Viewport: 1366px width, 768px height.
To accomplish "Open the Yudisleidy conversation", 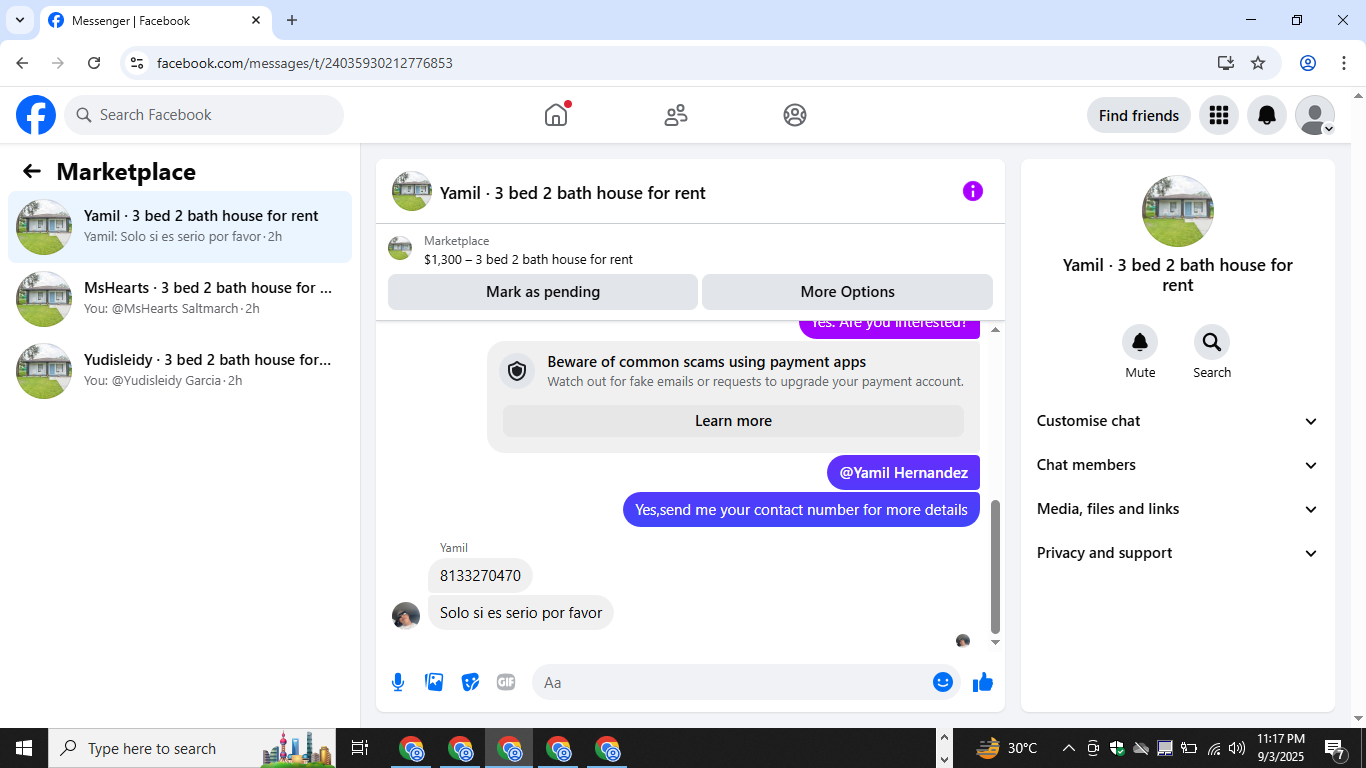I will (x=180, y=371).
